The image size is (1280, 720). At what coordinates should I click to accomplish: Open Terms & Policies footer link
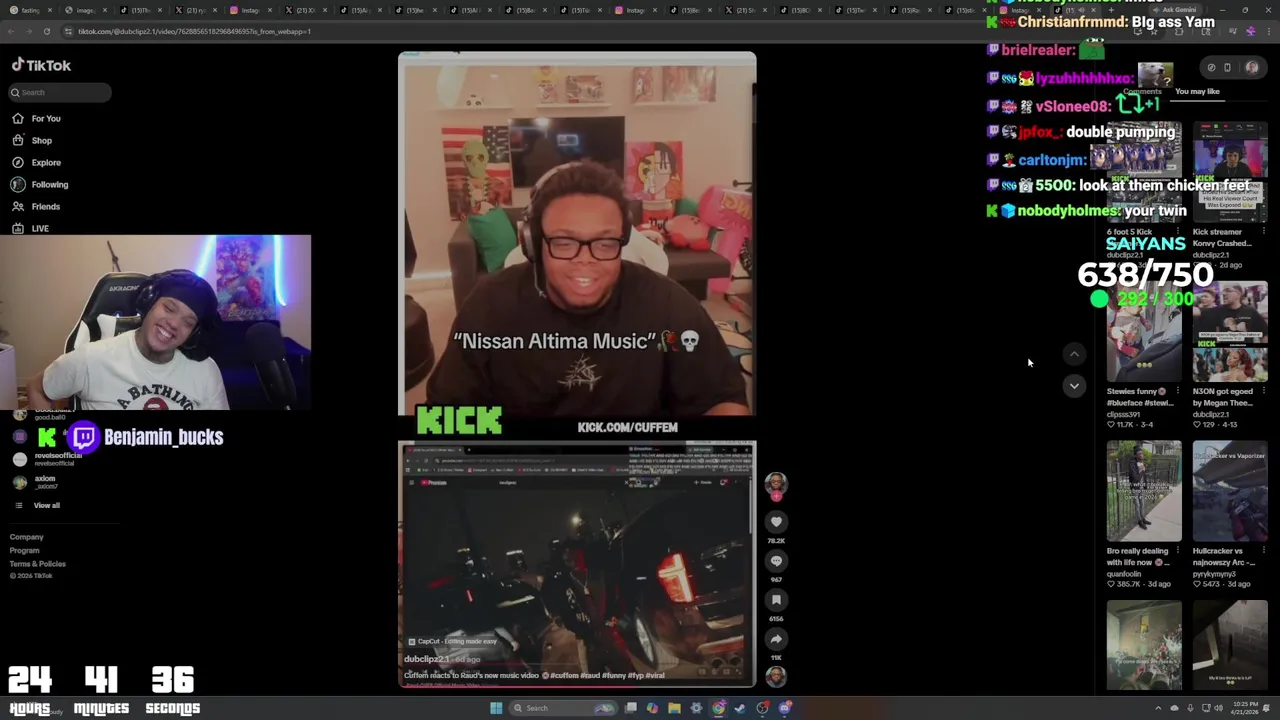(x=38, y=564)
